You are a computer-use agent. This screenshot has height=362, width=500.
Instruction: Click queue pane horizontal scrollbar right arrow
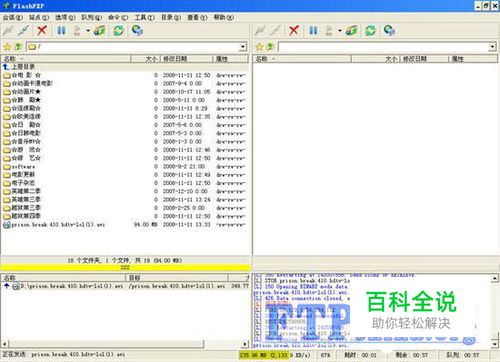(x=245, y=343)
